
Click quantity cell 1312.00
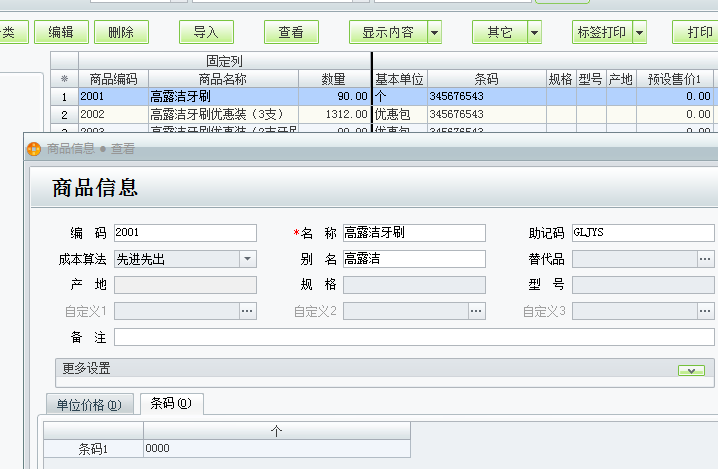tap(334, 115)
